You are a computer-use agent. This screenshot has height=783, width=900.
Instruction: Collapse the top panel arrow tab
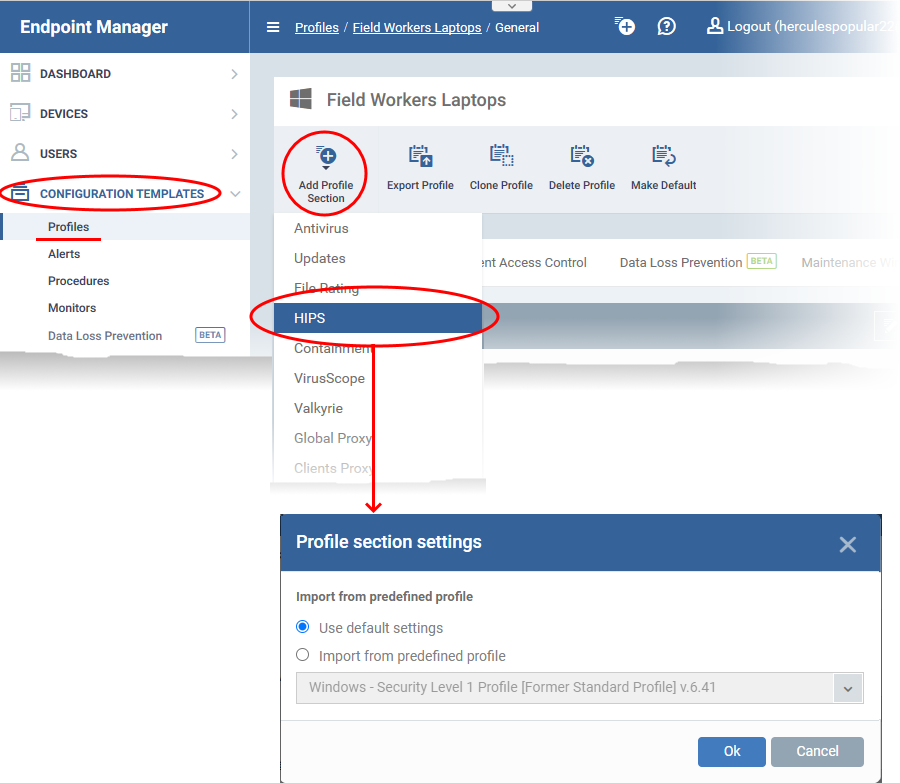tap(512, 6)
